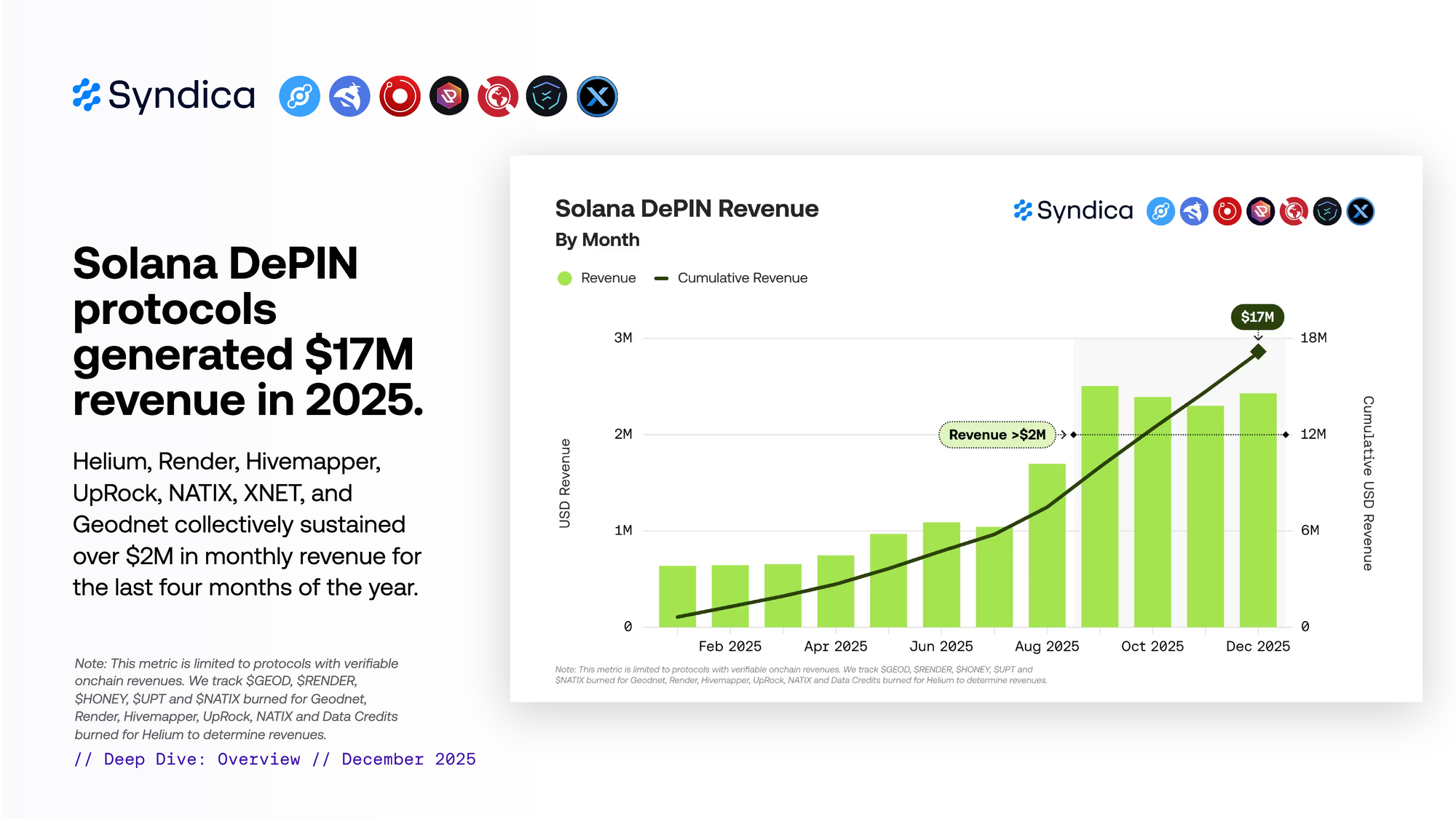Click the 'Revenue >$2M' annotation label
Image resolution: width=1456 pixels, height=819 pixels.
(x=997, y=435)
